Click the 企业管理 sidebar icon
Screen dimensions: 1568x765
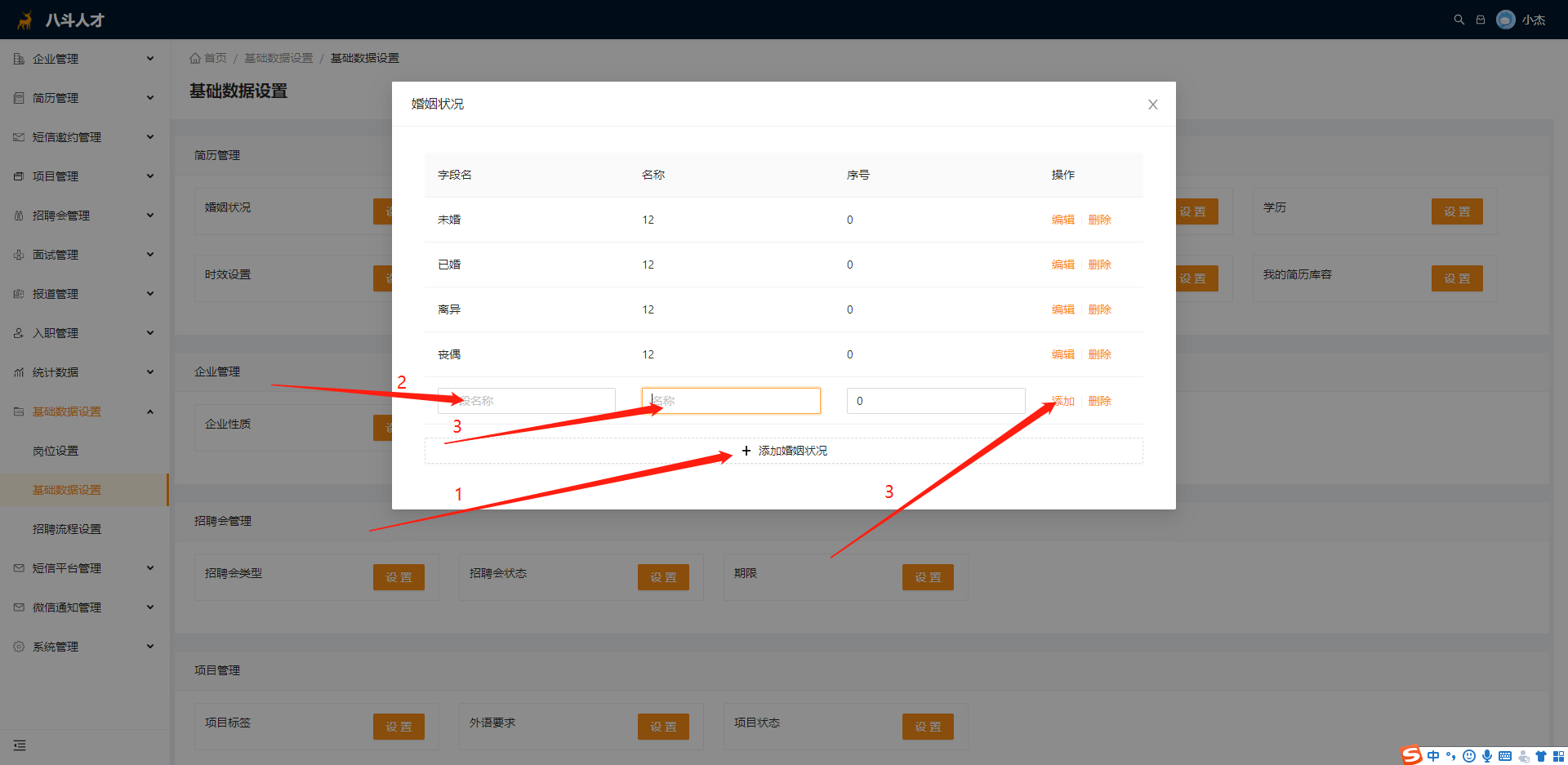pyautogui.click(x=19, y=59)
